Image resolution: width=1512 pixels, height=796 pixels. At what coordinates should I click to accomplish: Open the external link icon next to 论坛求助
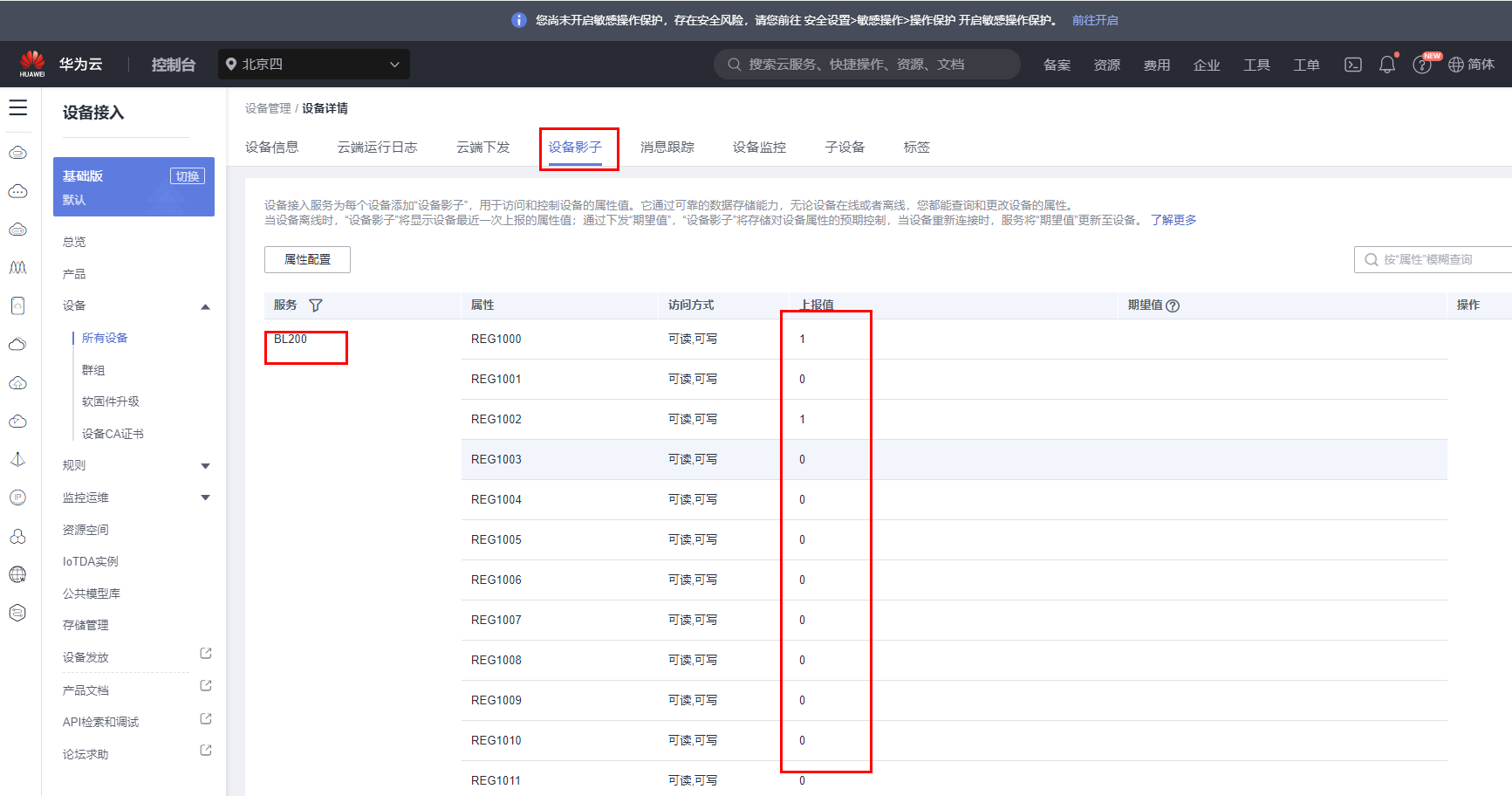pyautogui.click(x=206, y=750)
